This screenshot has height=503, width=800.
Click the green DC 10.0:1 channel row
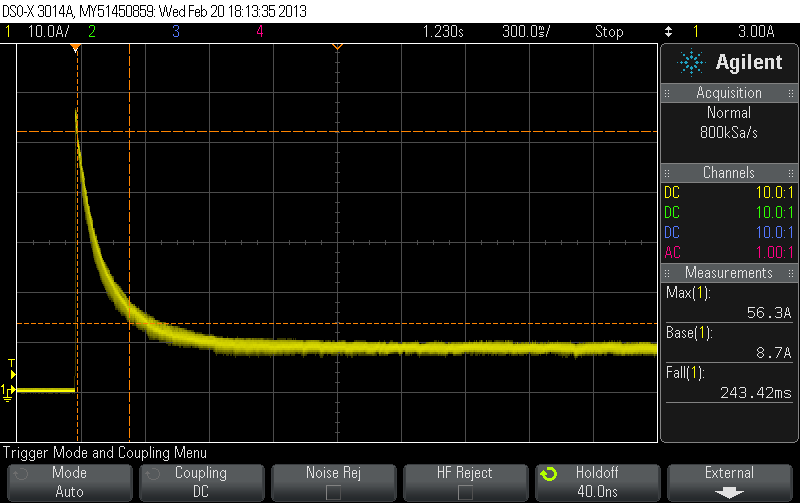pyautogui.click(x=729, y=213)
